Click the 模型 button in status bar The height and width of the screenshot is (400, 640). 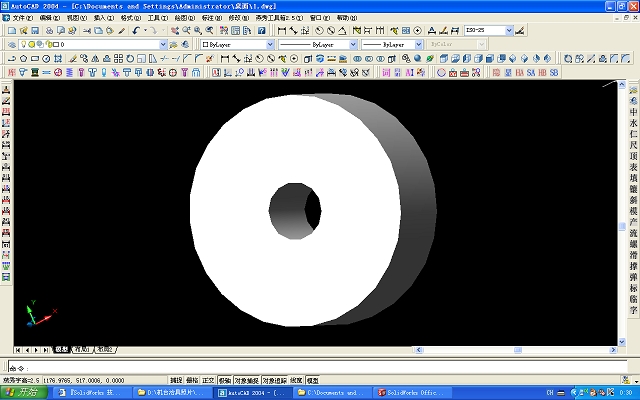312,380
